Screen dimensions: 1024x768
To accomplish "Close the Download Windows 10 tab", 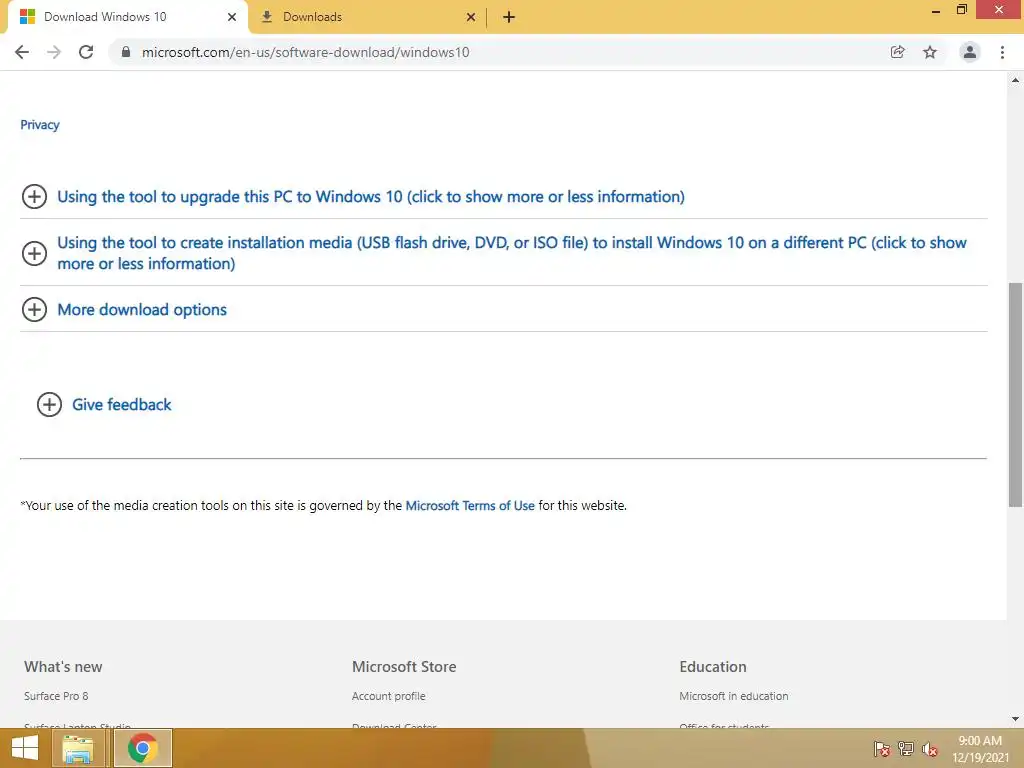I will tap(232, 17).
